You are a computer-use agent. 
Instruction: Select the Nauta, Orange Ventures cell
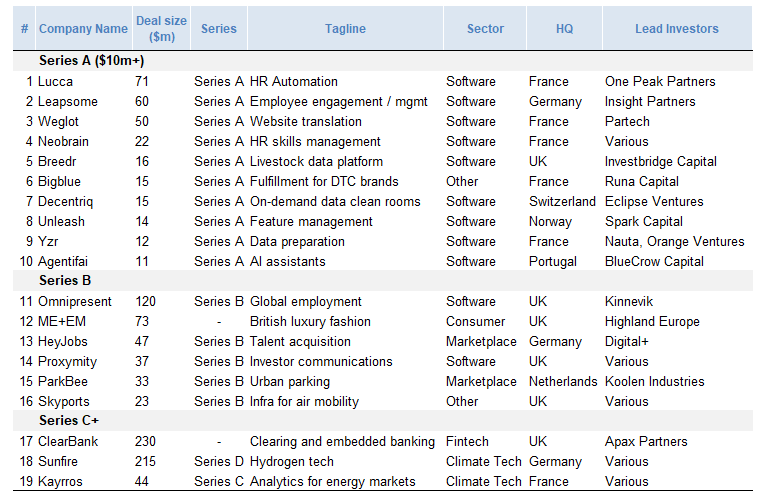coord(674,242)
